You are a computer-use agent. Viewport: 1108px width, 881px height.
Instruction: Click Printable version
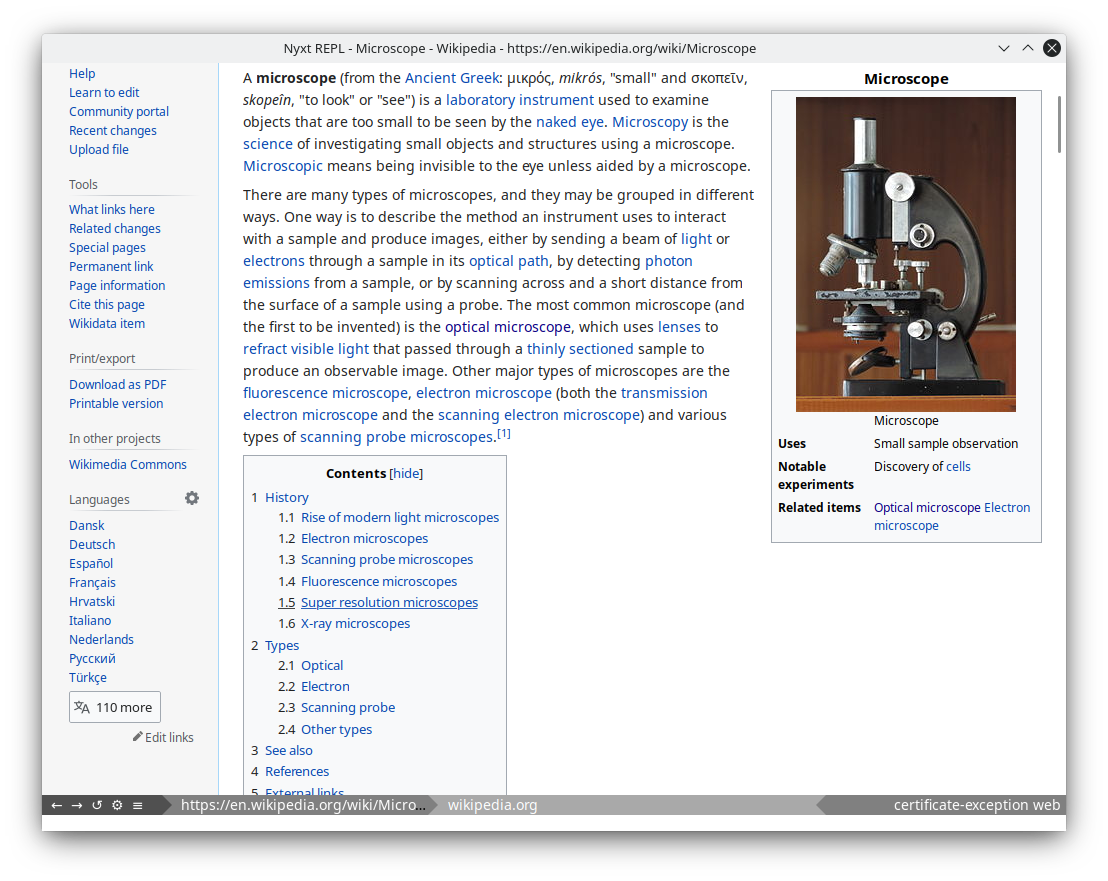coord(116,403)
